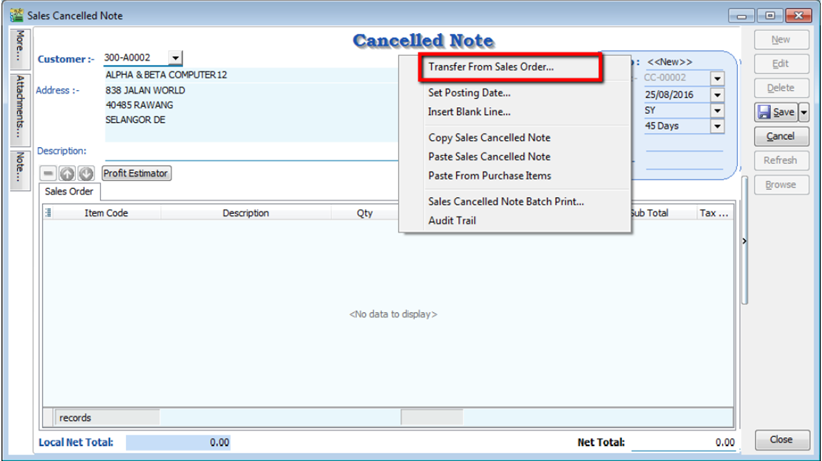Open the Customer code dropdown
Screen dimensions: 822x461
pyautogui.click(x=176, y=58)
